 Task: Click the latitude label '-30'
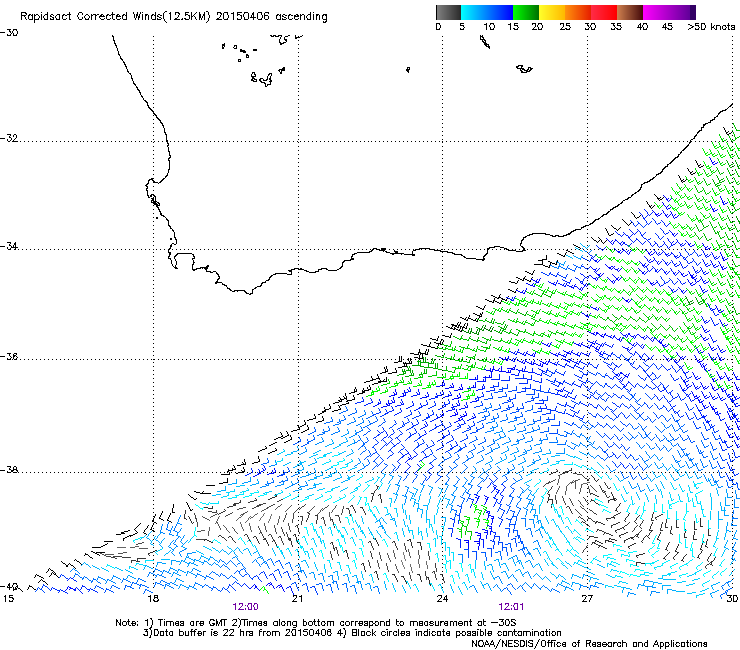(9, 33)
